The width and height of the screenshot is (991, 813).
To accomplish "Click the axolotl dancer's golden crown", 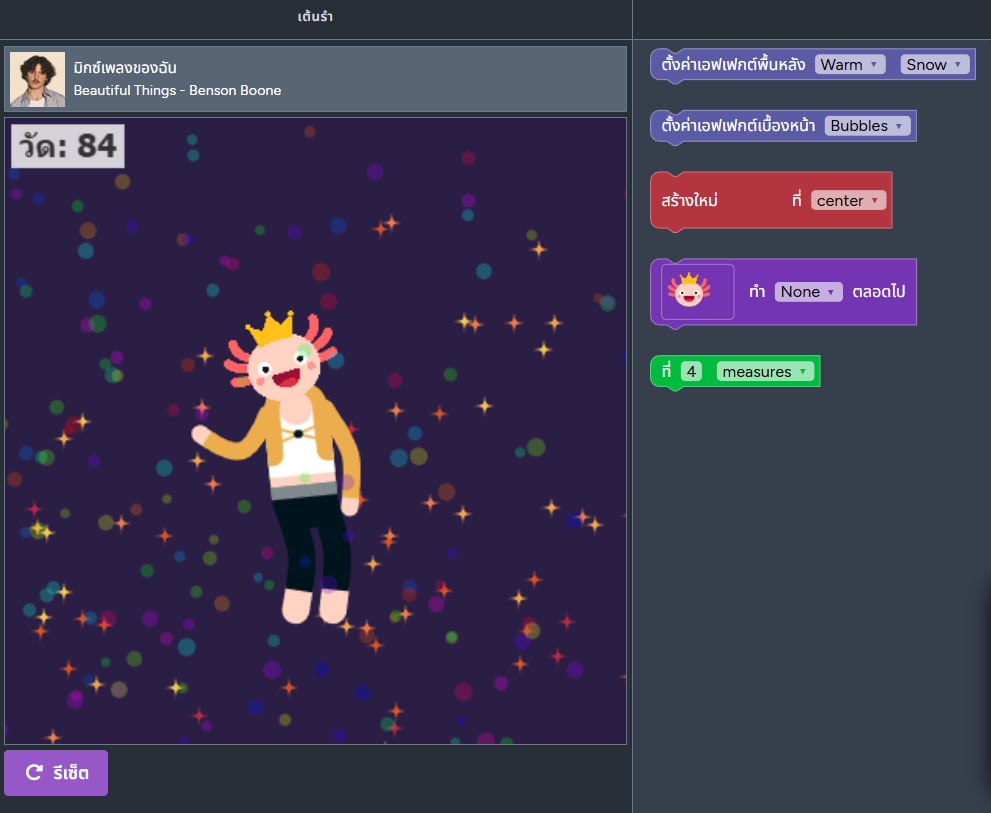I will point(270,327).
